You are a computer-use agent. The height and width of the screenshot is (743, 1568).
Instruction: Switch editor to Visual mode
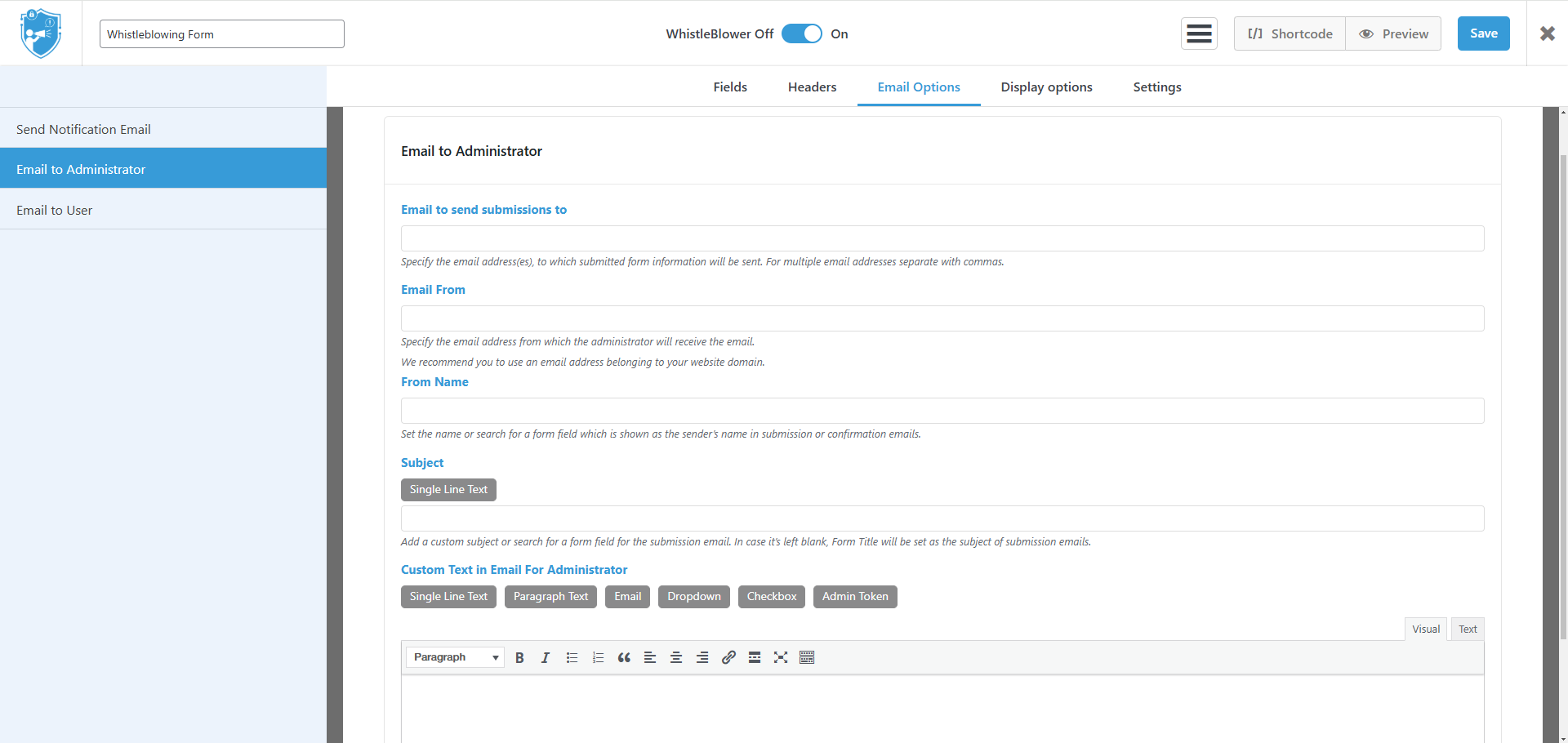pyautogui.click(x=1426, y=629)
